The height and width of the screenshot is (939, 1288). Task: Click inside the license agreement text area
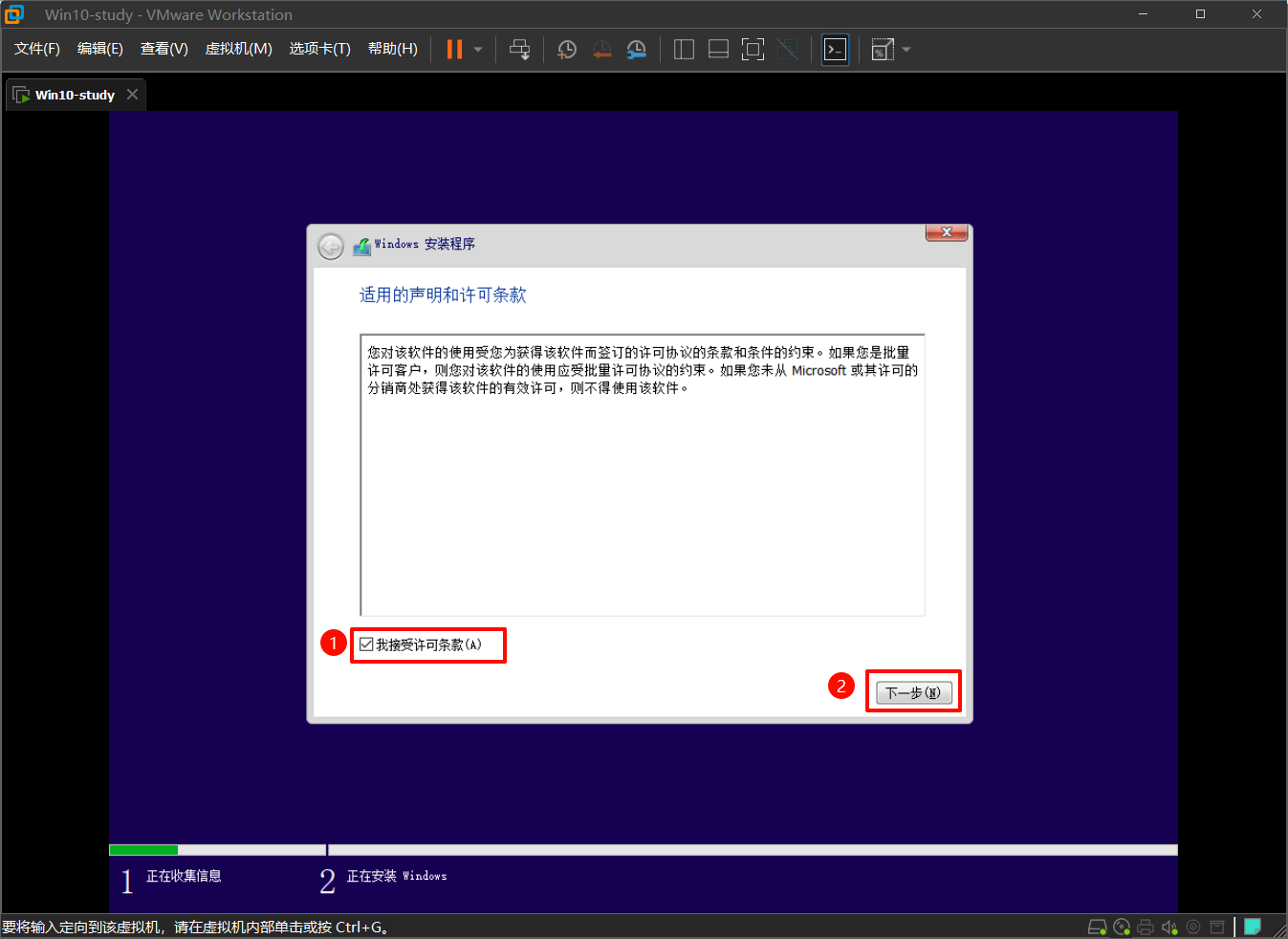point(641,473)
